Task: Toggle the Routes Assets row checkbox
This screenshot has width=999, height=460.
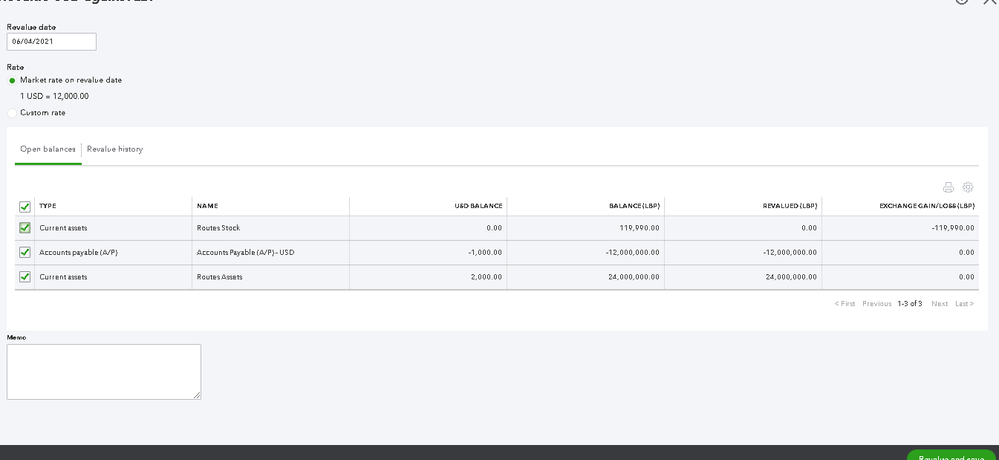Action: tap(25, 277)
